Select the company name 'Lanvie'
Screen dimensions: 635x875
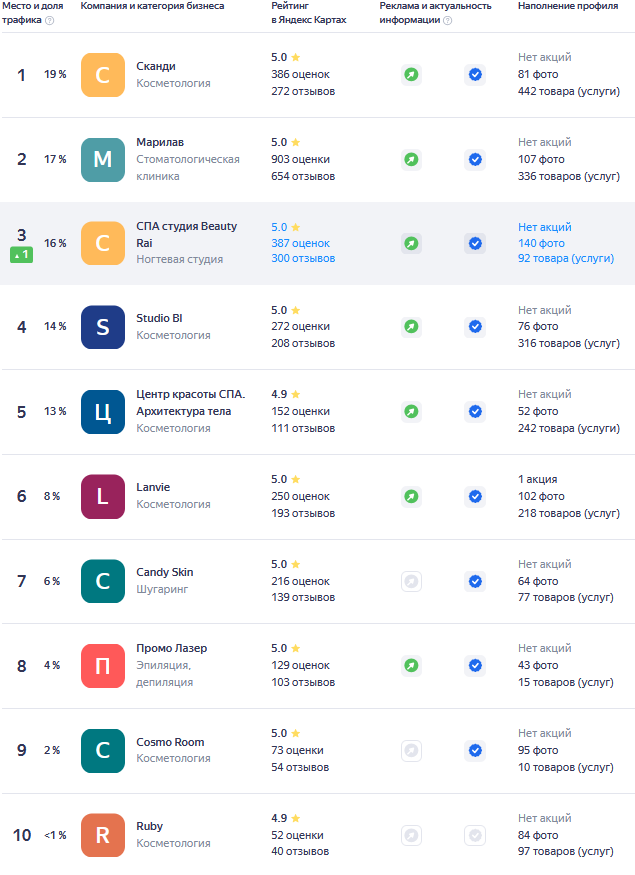tap(153, 487)
